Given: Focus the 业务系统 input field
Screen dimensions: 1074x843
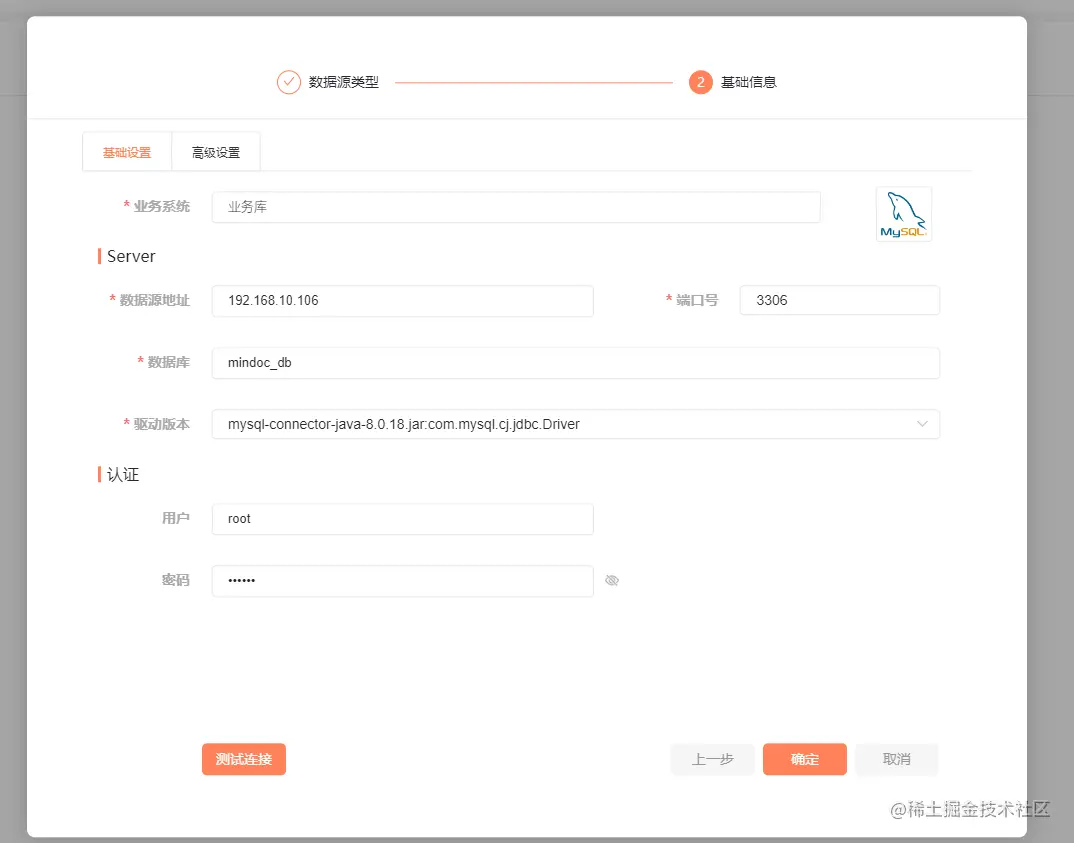Looking at the screenshot, I should coord(516,207).
